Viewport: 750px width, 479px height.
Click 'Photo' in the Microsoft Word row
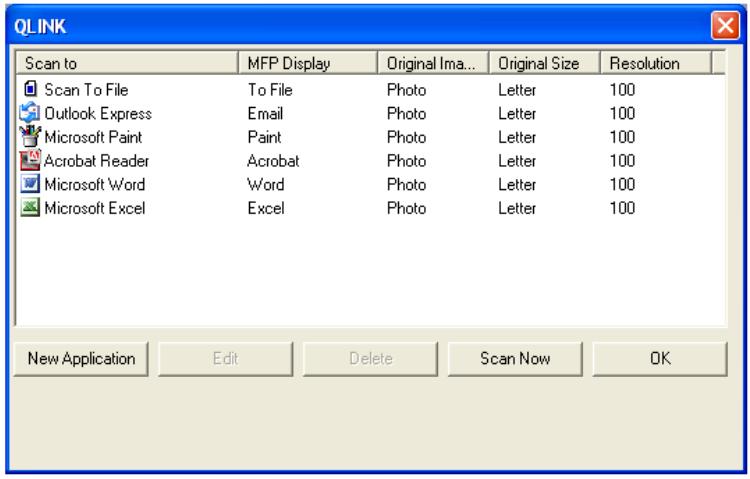pyautogui.click(x=407, y=184)
